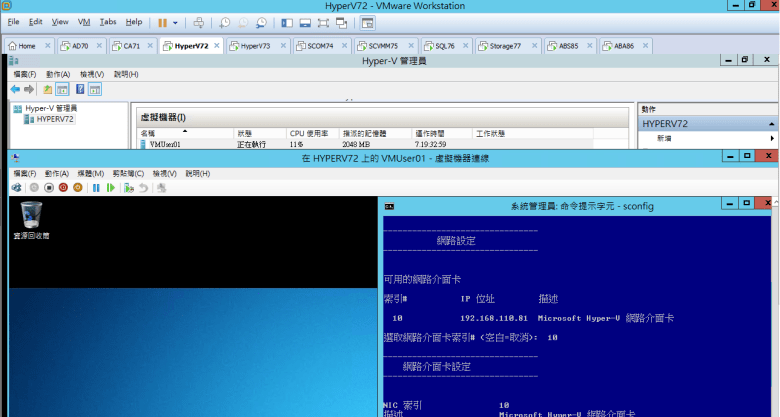The height and width of the screenshot is (417, 780).
Task: Expand the 新增 submenu arrow in actions pane
Action: 772,138
